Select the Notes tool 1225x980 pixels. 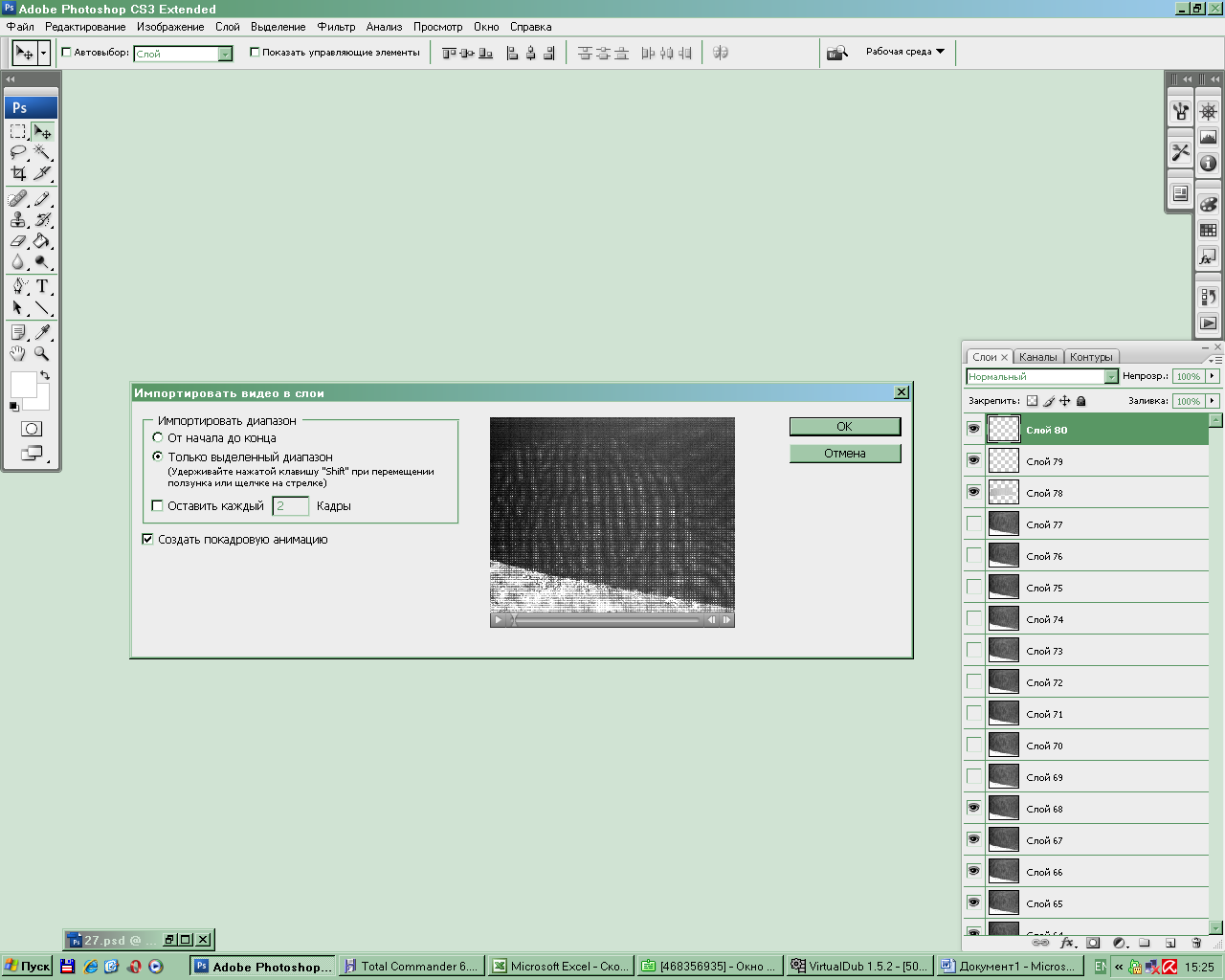(18, 332)
